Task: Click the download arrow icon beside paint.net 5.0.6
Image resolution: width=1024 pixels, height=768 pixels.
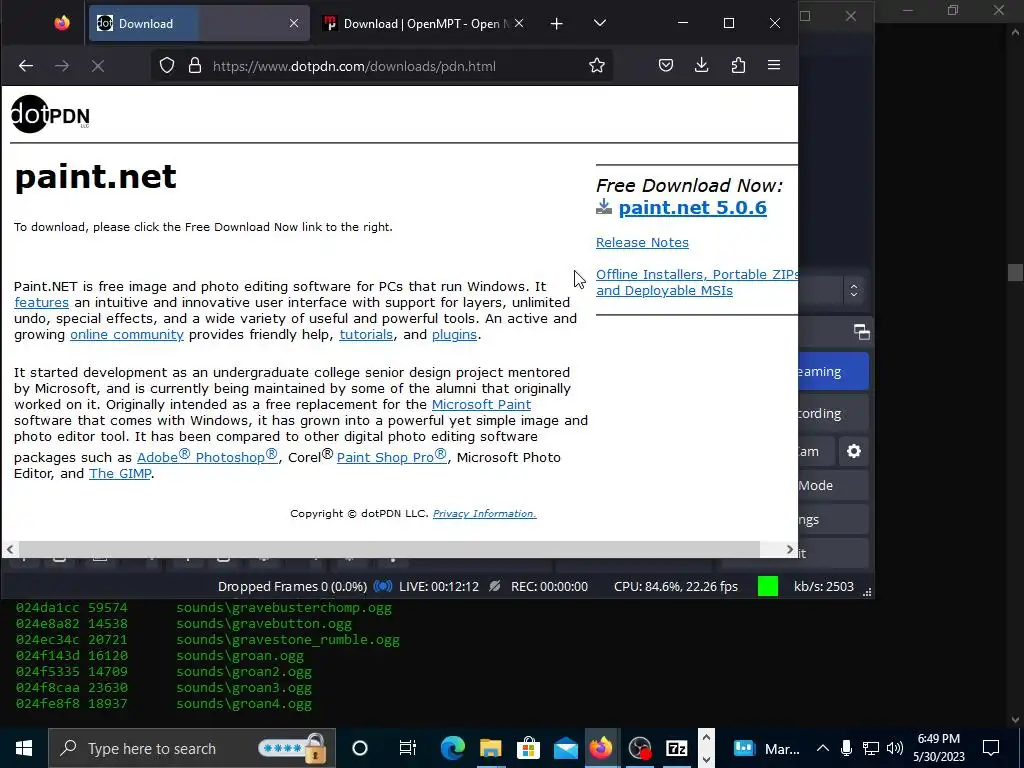Action: pos(604,207)
